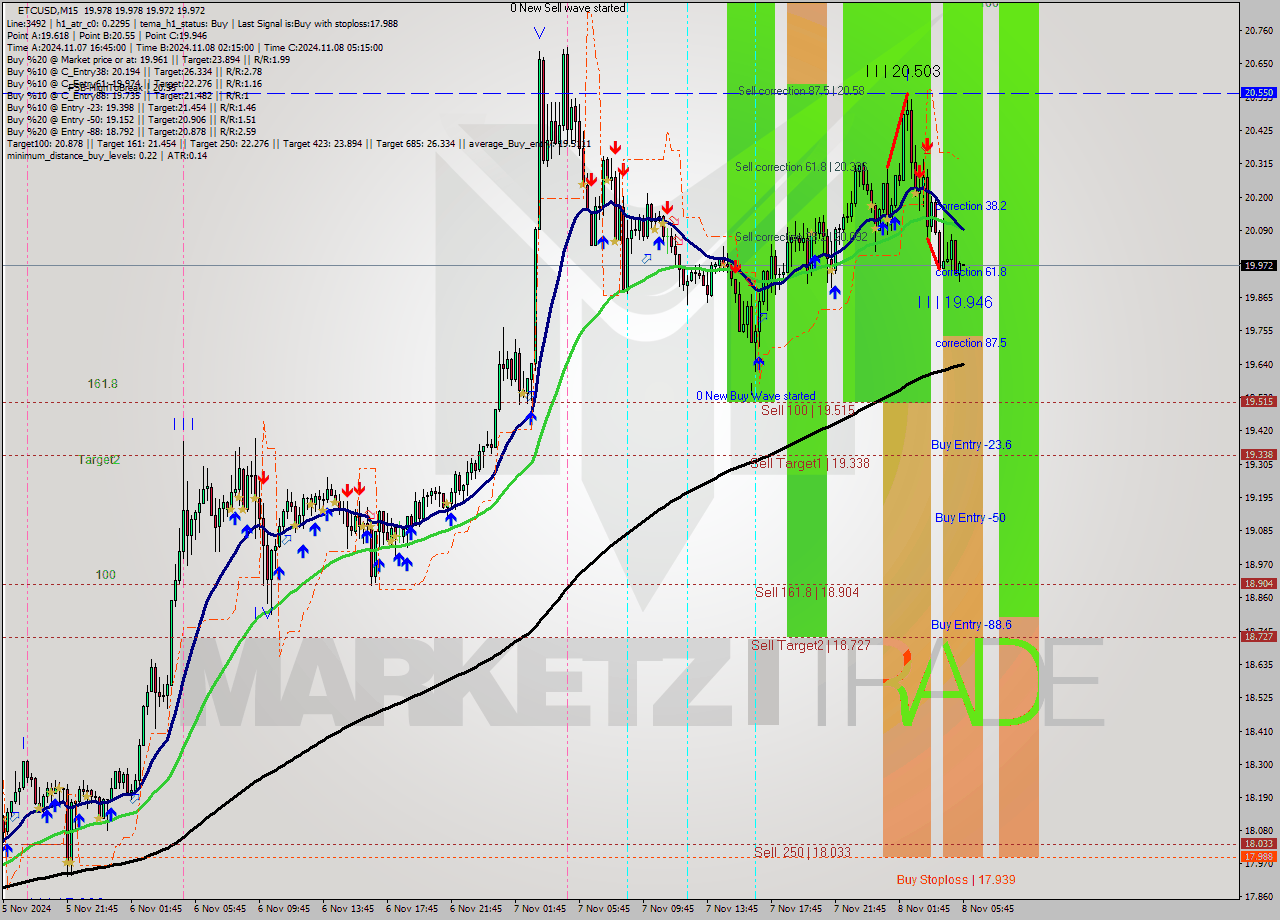Select the 'Sell correction 87.5 | 20.58' label
The height and width of the screenshot is (920, 1280).
[x=801, y=91]
